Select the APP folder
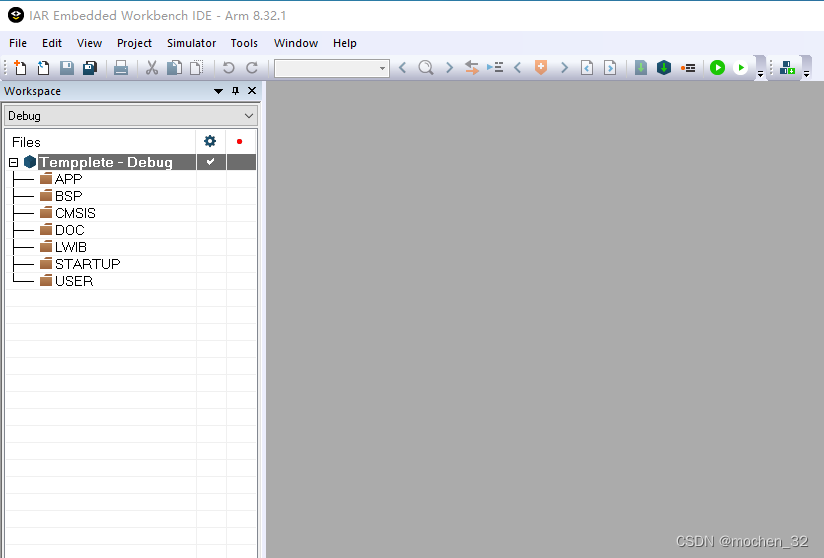824x558 pixels. point(68,179)
